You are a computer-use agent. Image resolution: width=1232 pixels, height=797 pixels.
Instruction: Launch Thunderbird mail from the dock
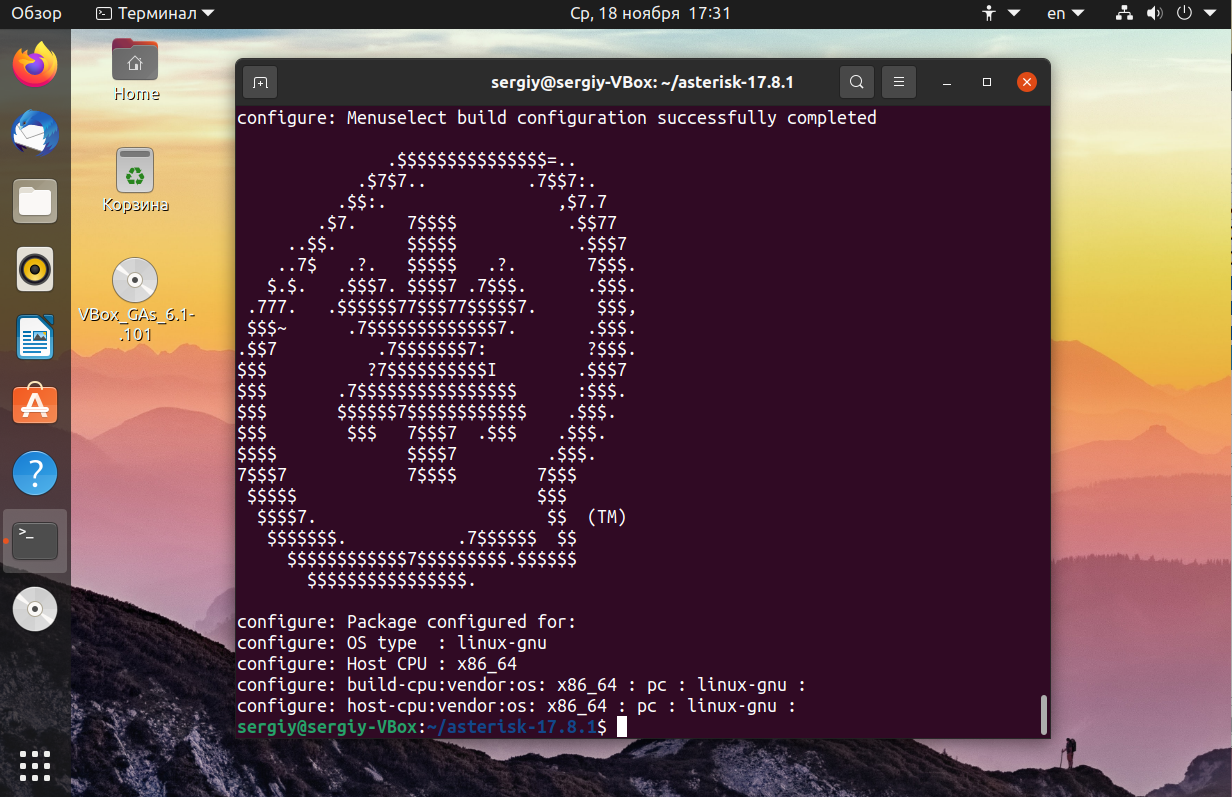click(x=35, y=133)
